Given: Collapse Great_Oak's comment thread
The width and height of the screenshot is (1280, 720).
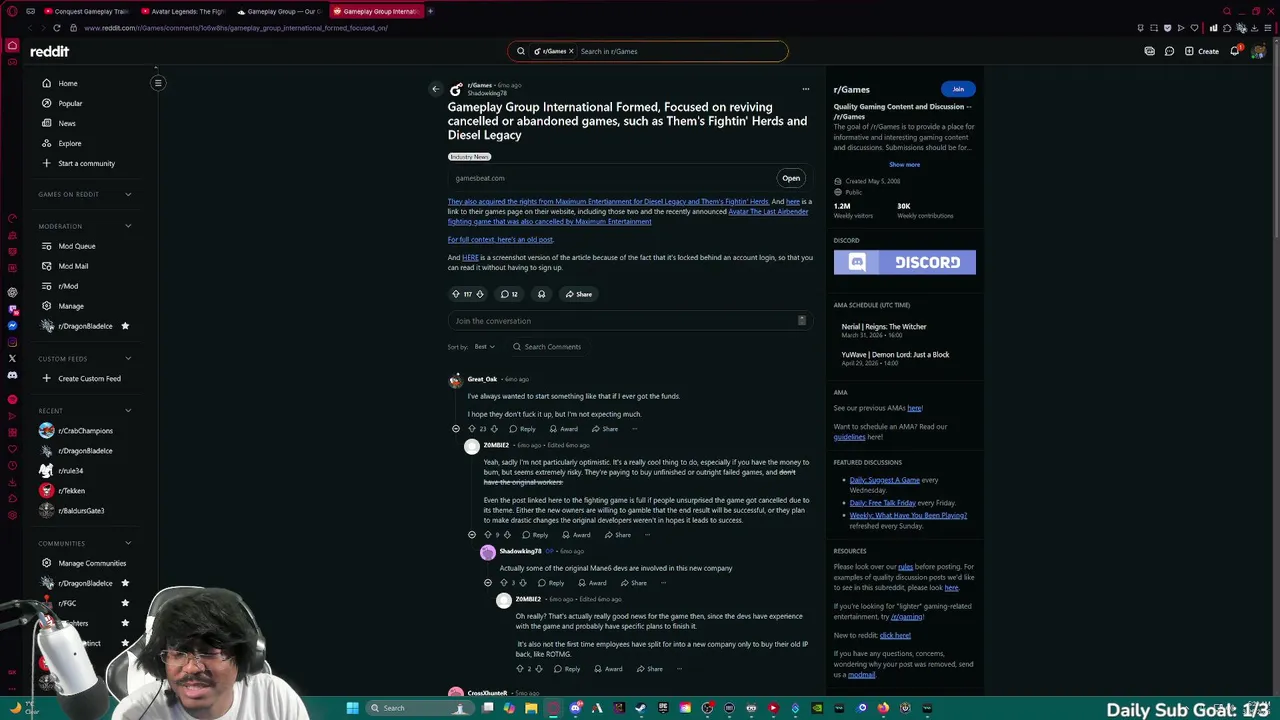Looking at the screenshot, I should [456, 429].
